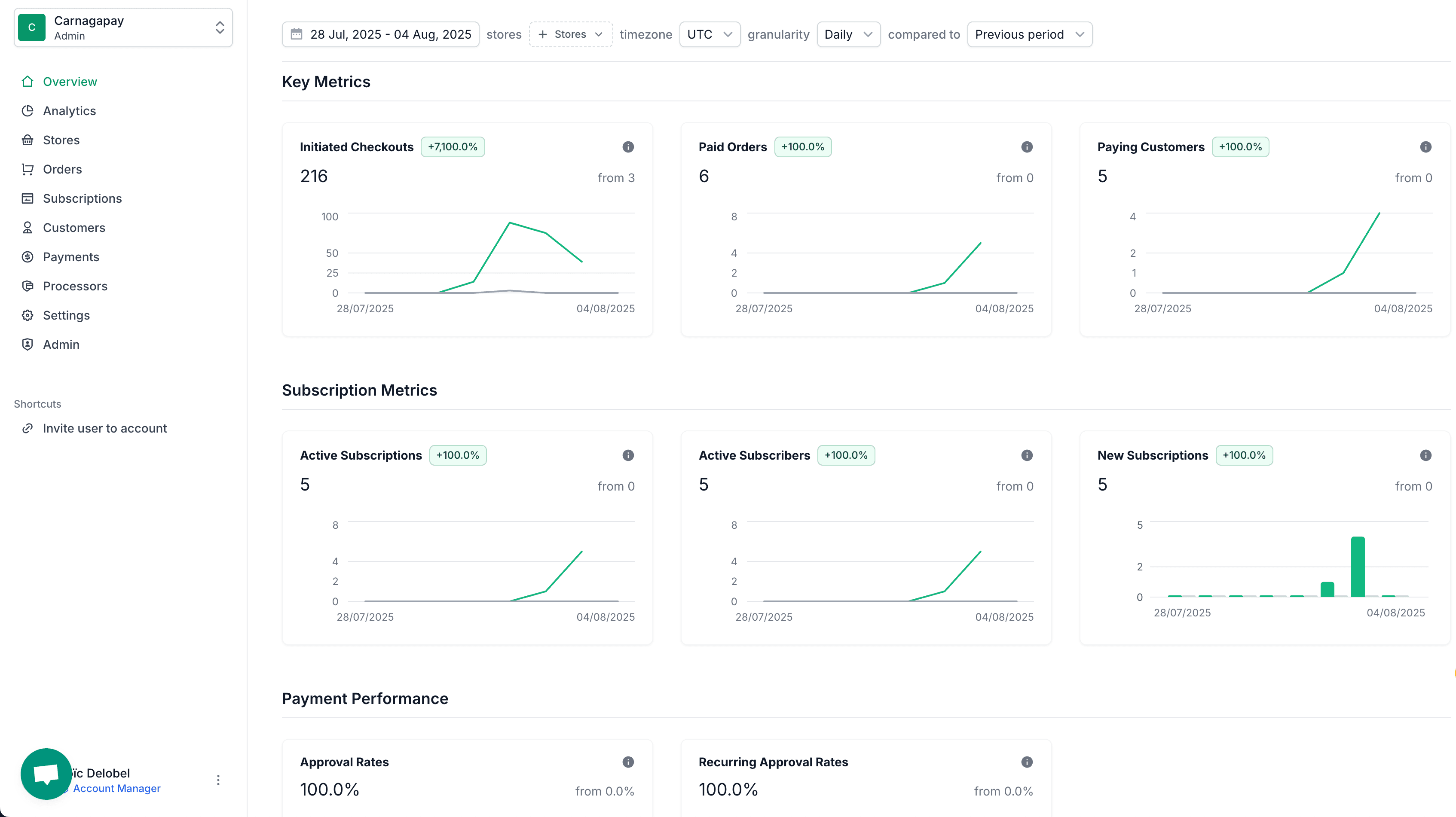Open the UTC timezone dropdown
1456x817 pixels.
pos(710,34)
